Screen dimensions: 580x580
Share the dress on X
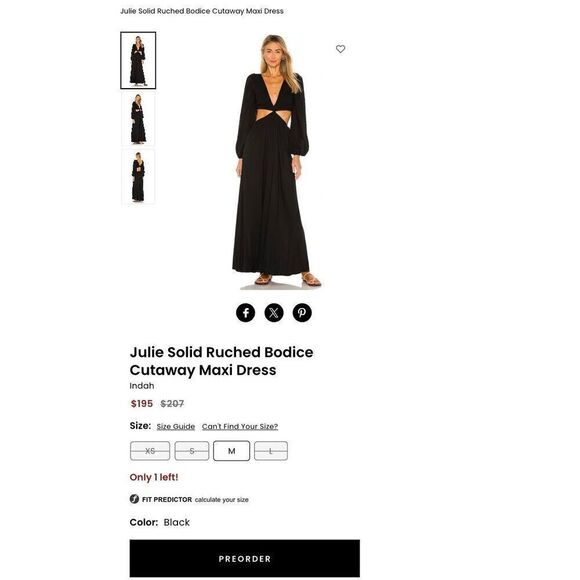pyautogui.click(x=274, y=313)
